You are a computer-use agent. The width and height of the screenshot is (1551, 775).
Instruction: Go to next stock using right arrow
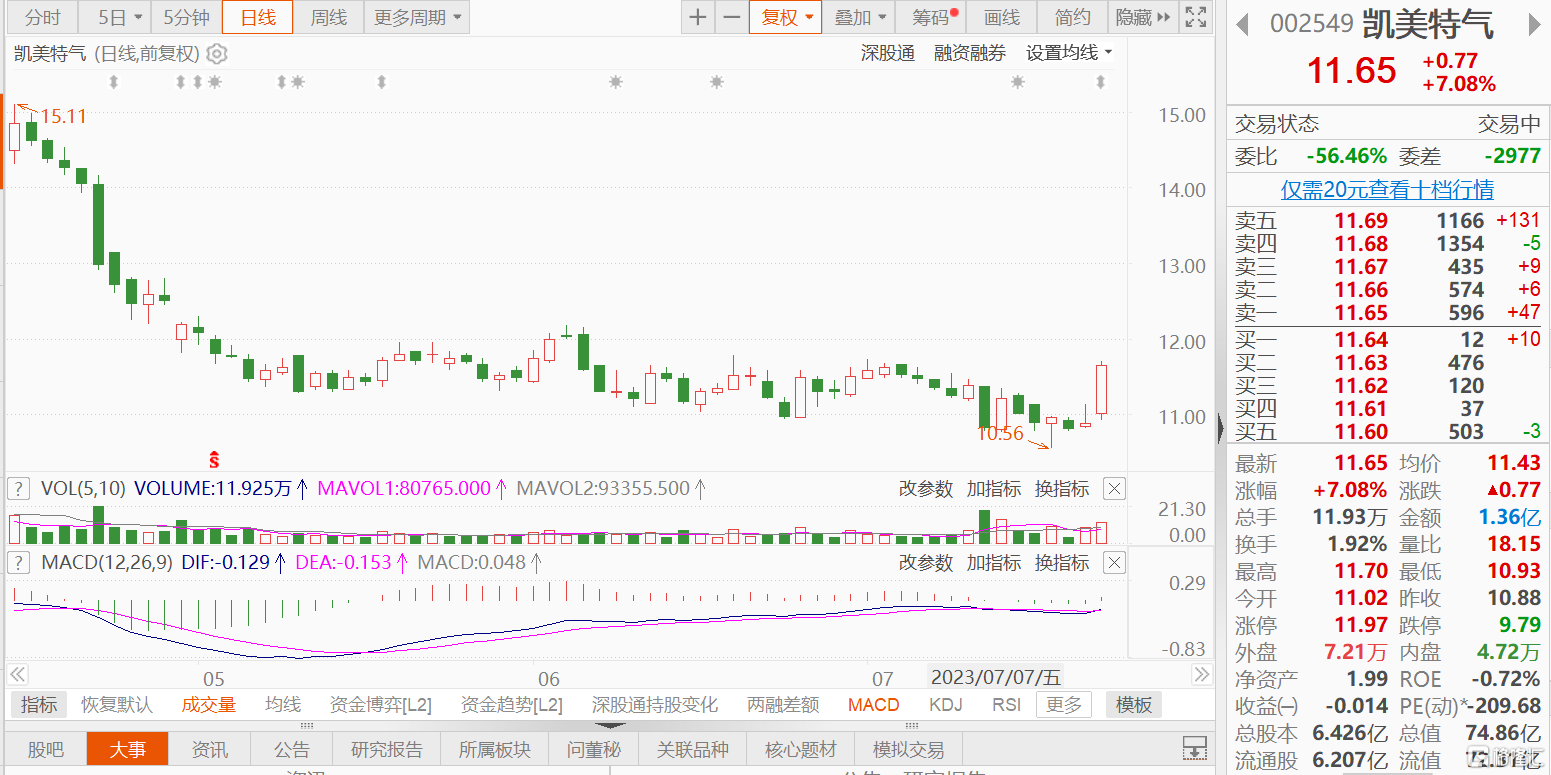pyautogui.click(x=1534, y=24)
